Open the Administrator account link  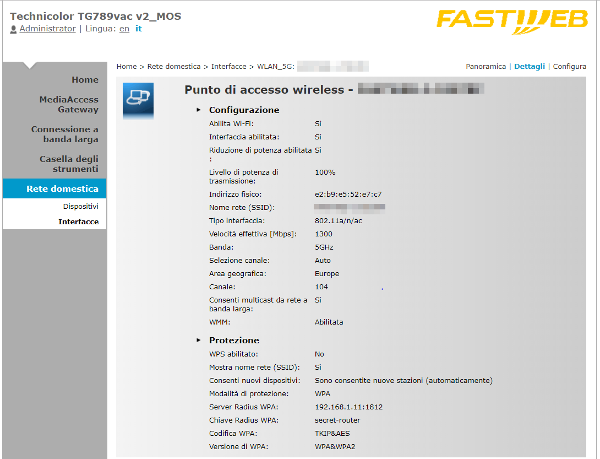pos(48,30)
